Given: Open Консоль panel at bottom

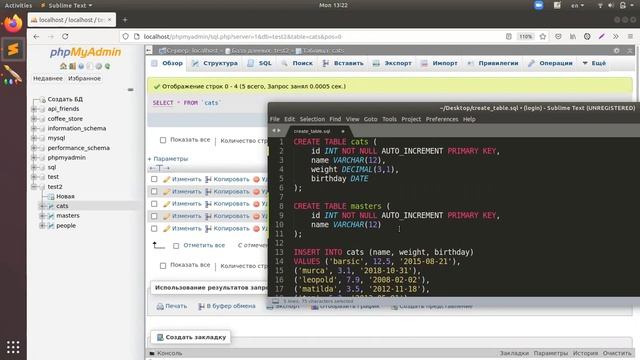Looking at the screenshot, I should tap(166, 353).
